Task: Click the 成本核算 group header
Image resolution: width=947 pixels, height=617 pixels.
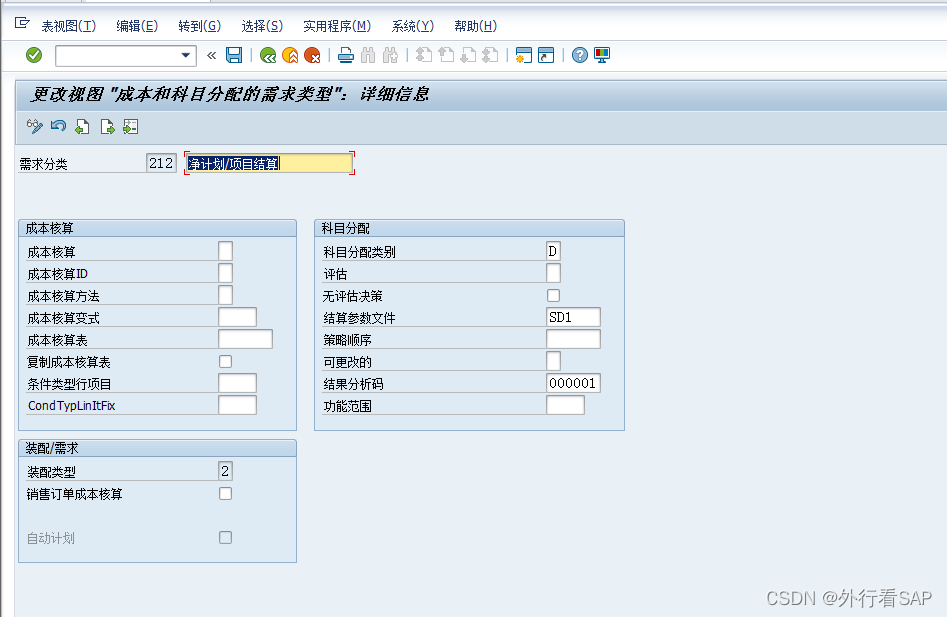Action: [x=158, y=228]
